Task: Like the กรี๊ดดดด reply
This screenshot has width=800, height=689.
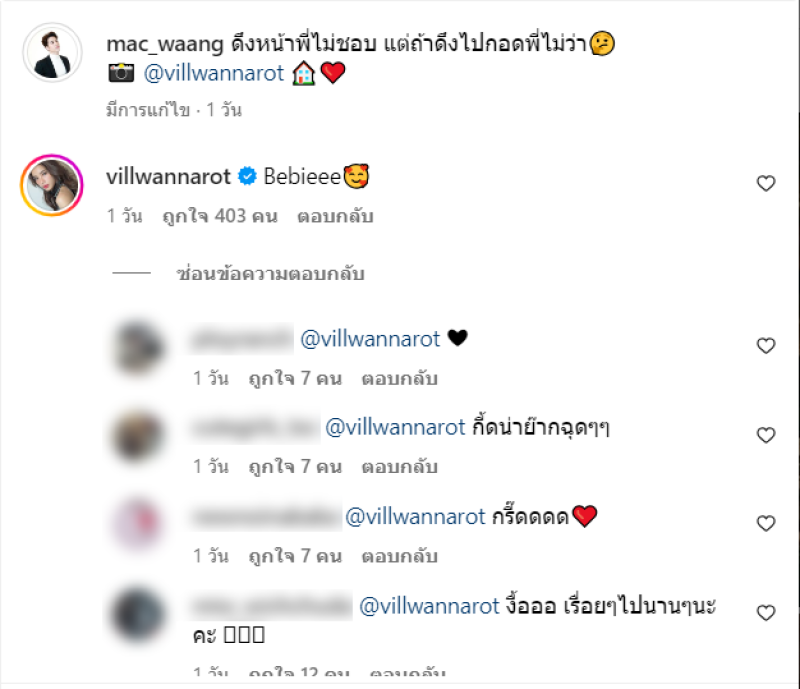Action: pyautogui.click(x=766, y=523)
